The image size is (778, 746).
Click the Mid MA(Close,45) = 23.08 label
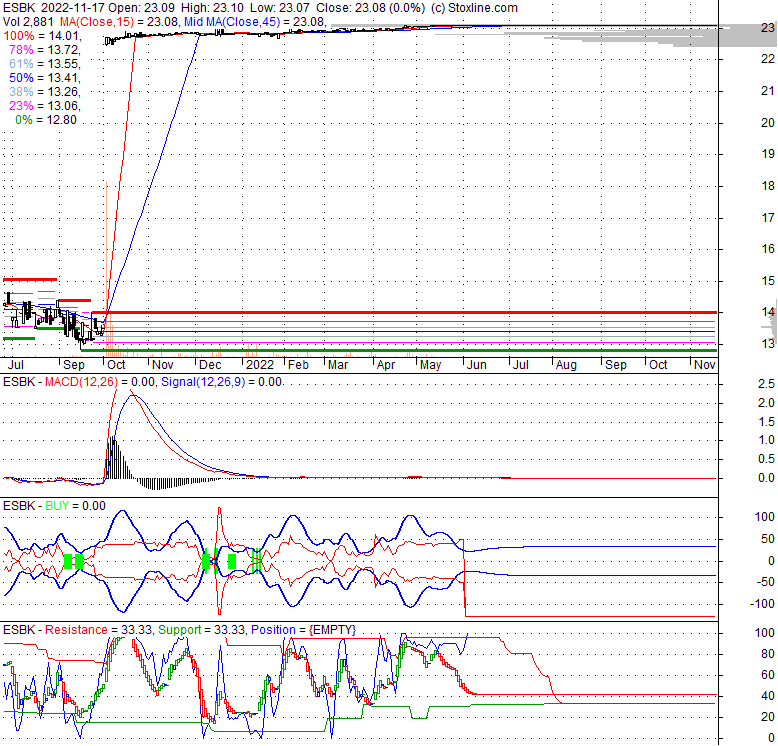point(255,22)
